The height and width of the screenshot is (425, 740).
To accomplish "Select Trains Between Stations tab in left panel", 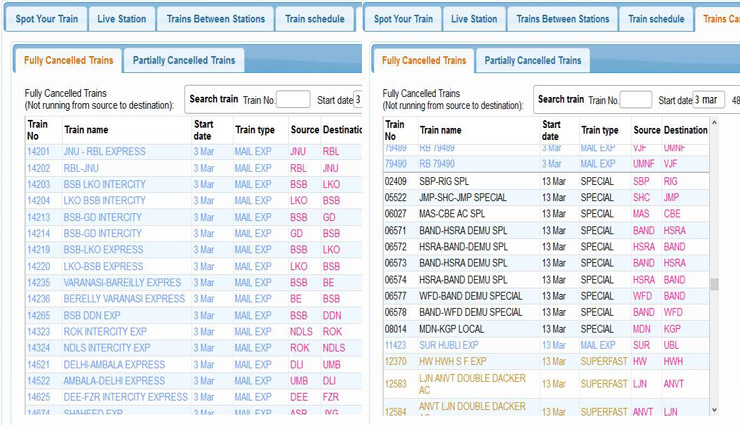I will point(216,19).
